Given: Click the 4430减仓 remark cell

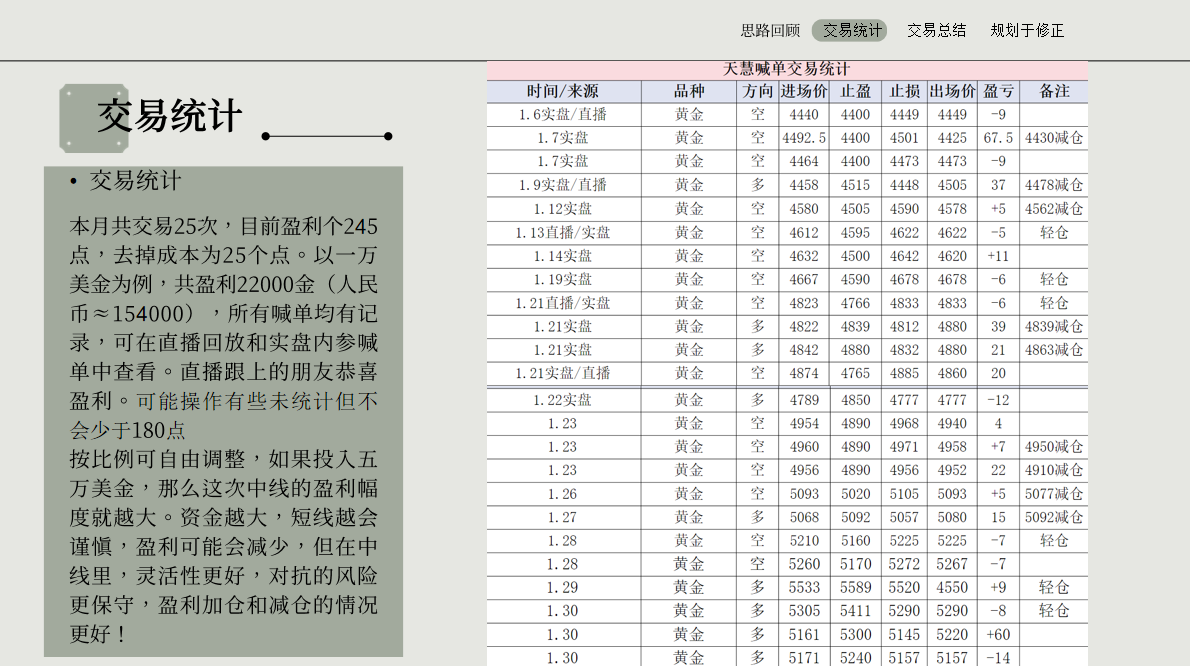Looking at the screenshot, I should pyautogui.click(x=1054, y=138).
